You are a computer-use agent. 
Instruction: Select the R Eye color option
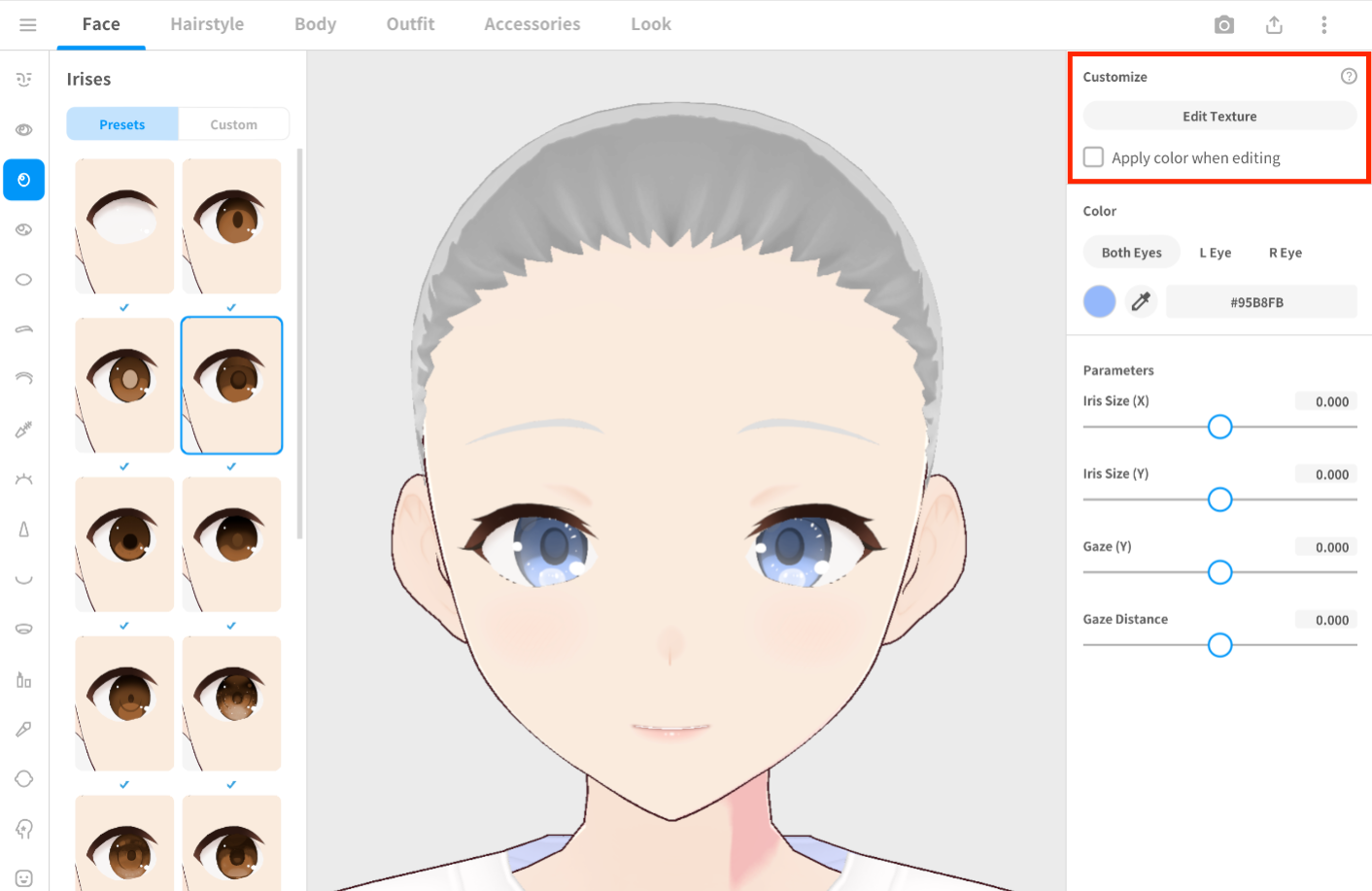point(1285,253)
